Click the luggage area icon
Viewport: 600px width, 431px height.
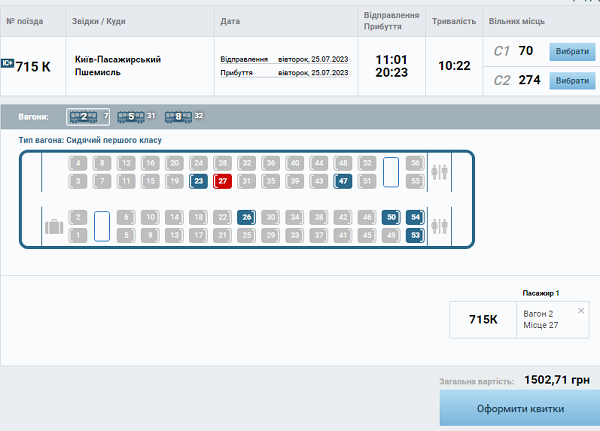coord(54,225)
